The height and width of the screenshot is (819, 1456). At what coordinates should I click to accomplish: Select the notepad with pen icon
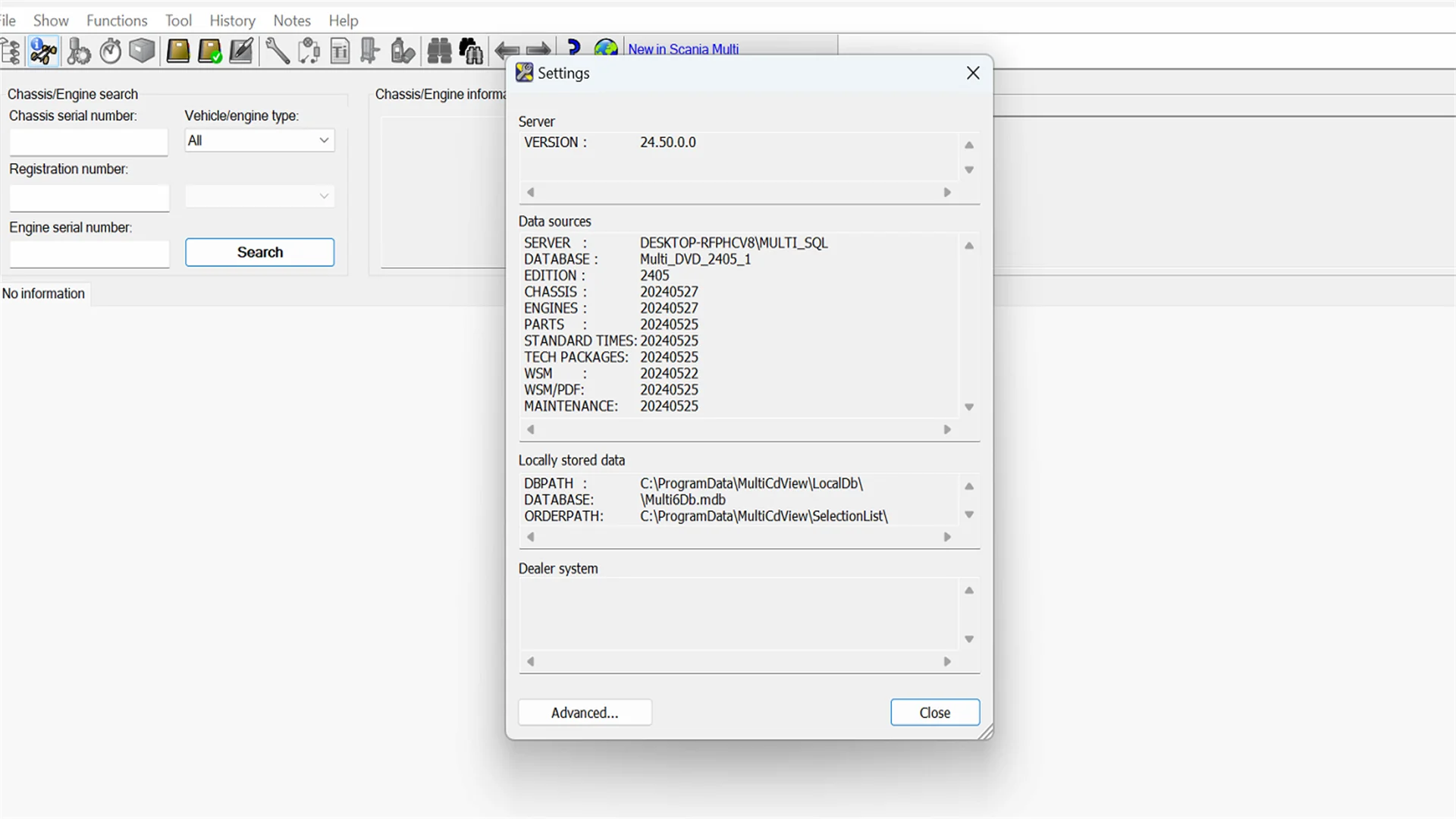pos(241,51)
